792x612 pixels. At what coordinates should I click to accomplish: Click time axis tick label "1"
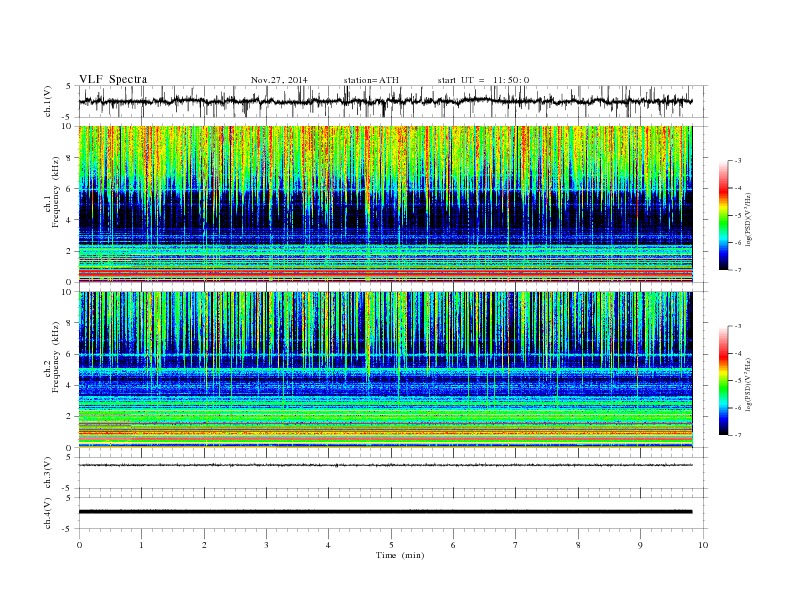[x=142, y=545]
